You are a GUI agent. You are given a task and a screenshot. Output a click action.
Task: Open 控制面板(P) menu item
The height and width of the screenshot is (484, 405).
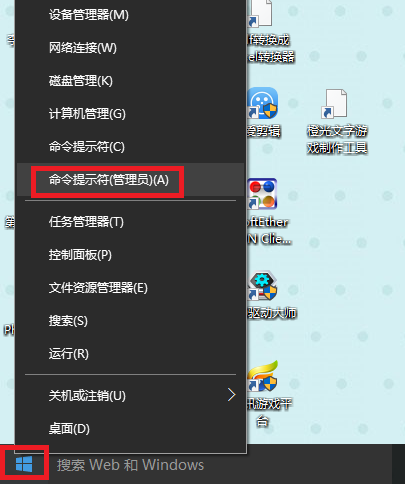[x=130, y=255]
